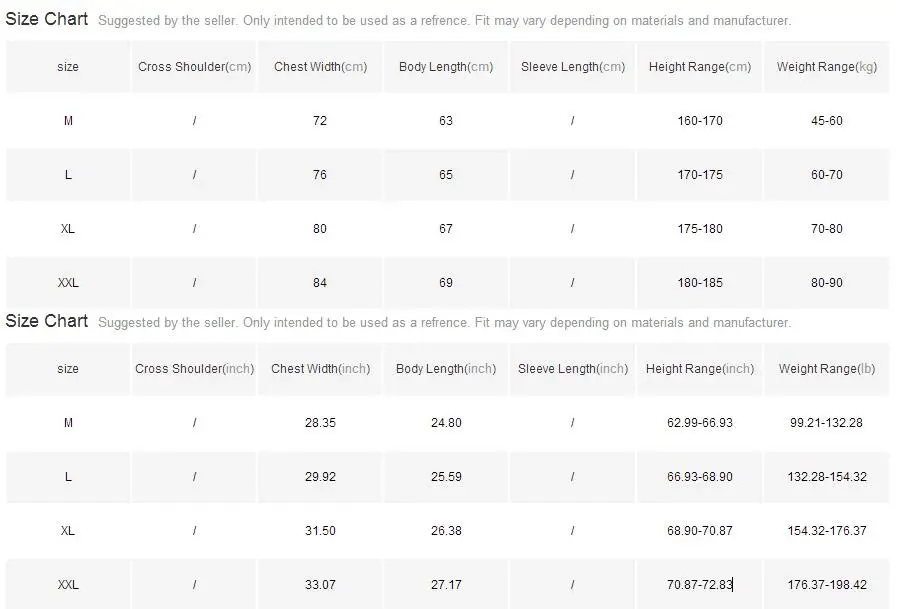Click the M size cell in cm table
This screenshot has height=609, width=897.
click(68, 121)
